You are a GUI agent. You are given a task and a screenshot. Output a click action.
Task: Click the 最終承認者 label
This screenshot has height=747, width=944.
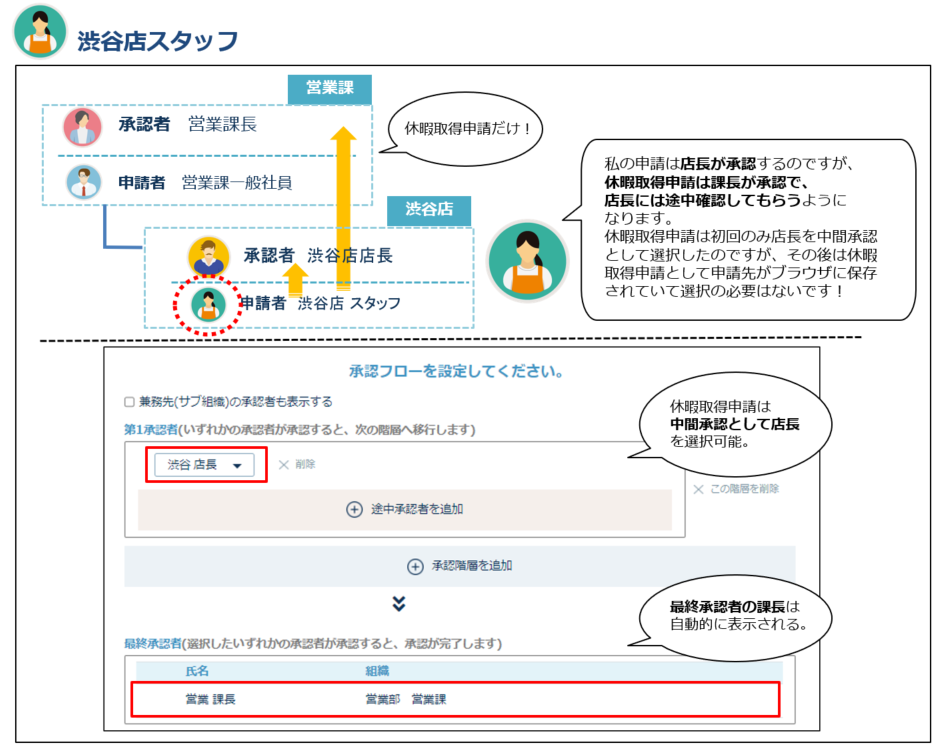coord(152,643)
